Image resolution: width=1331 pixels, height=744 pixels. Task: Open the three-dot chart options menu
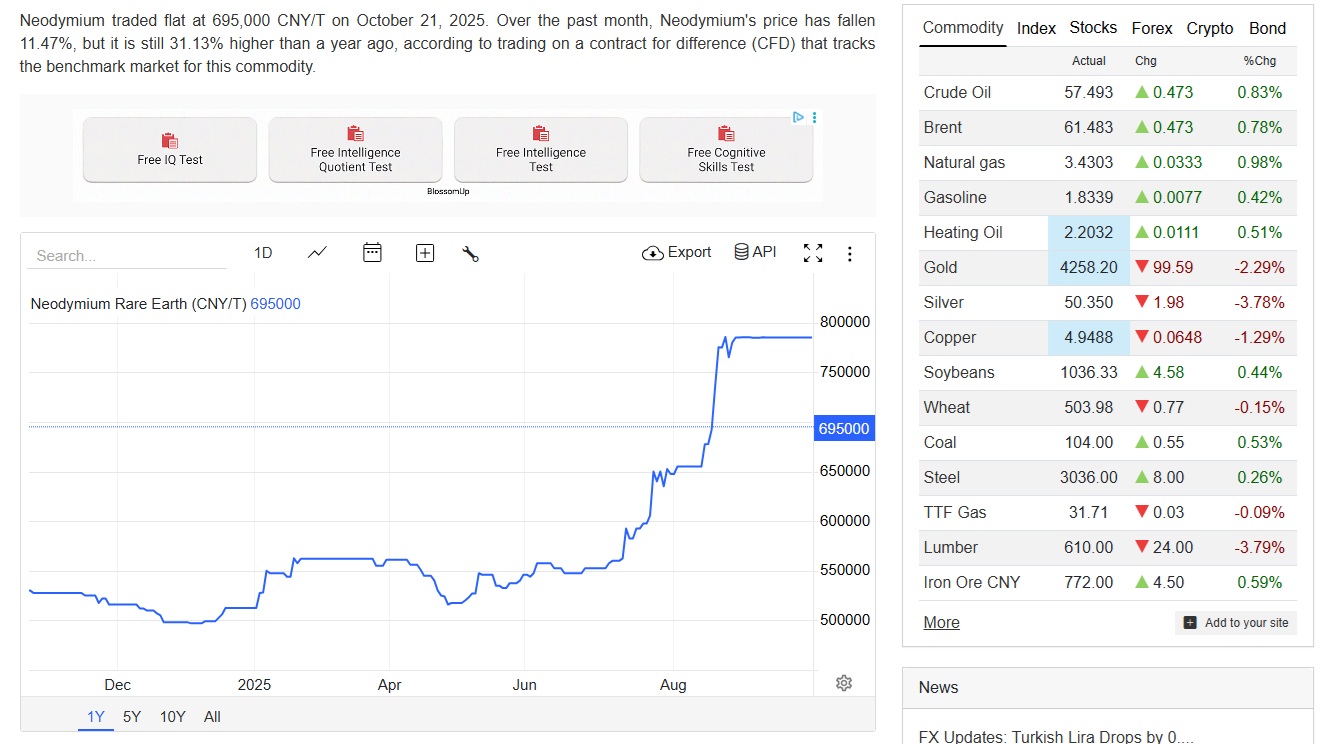pos(850,254)
